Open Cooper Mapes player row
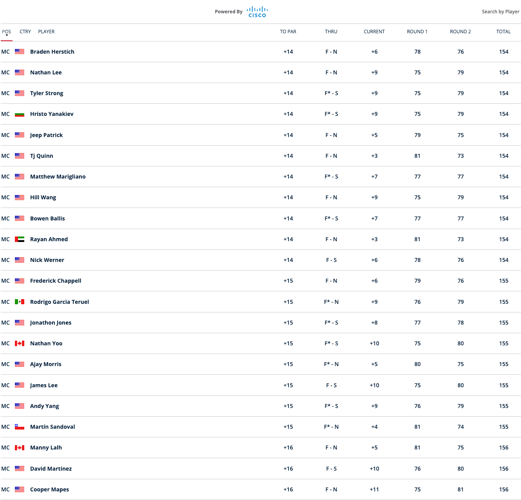This screenshot has width=521, height=500. pos(261,490)
